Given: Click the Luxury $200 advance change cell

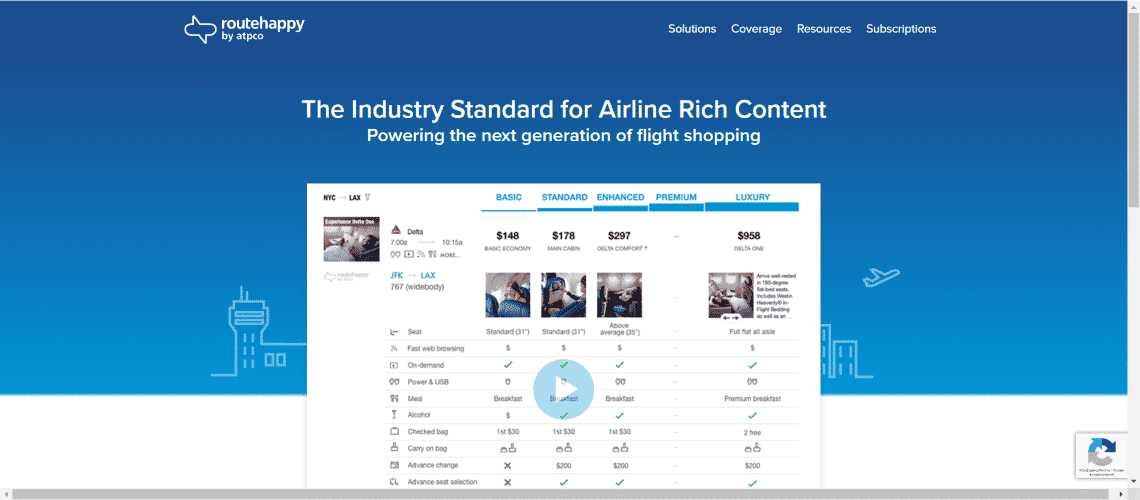Looking at the screenshot, I should pos(752,465).
